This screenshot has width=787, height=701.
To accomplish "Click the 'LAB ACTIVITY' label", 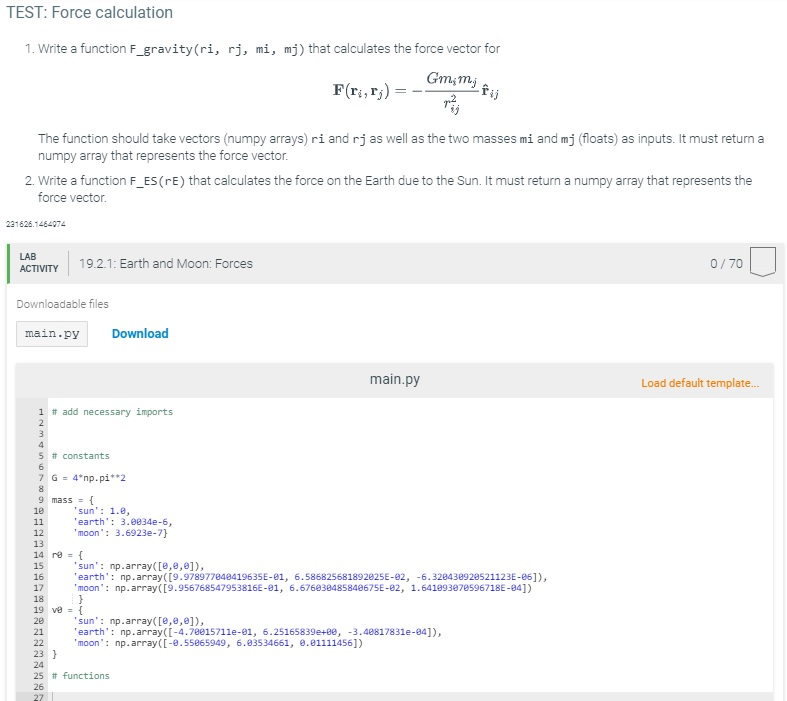I will click(39, 262).
